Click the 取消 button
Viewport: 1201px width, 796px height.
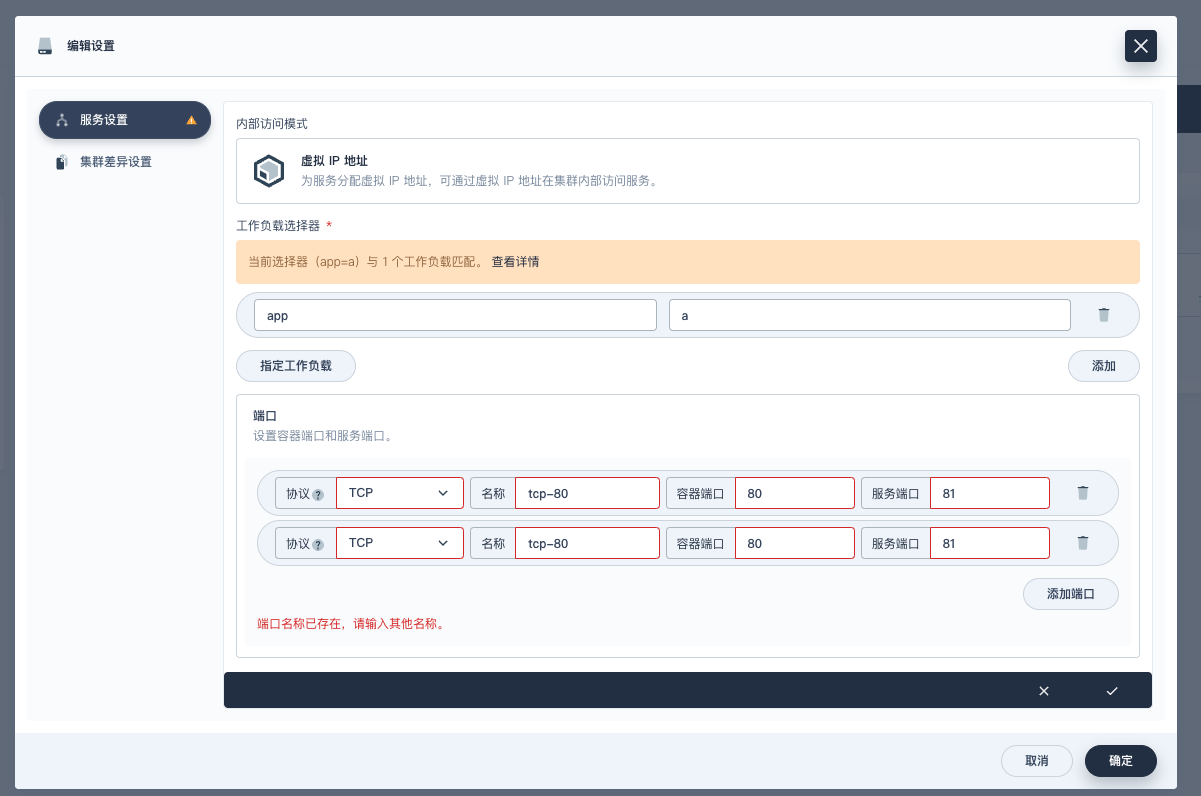point(1037,761)
